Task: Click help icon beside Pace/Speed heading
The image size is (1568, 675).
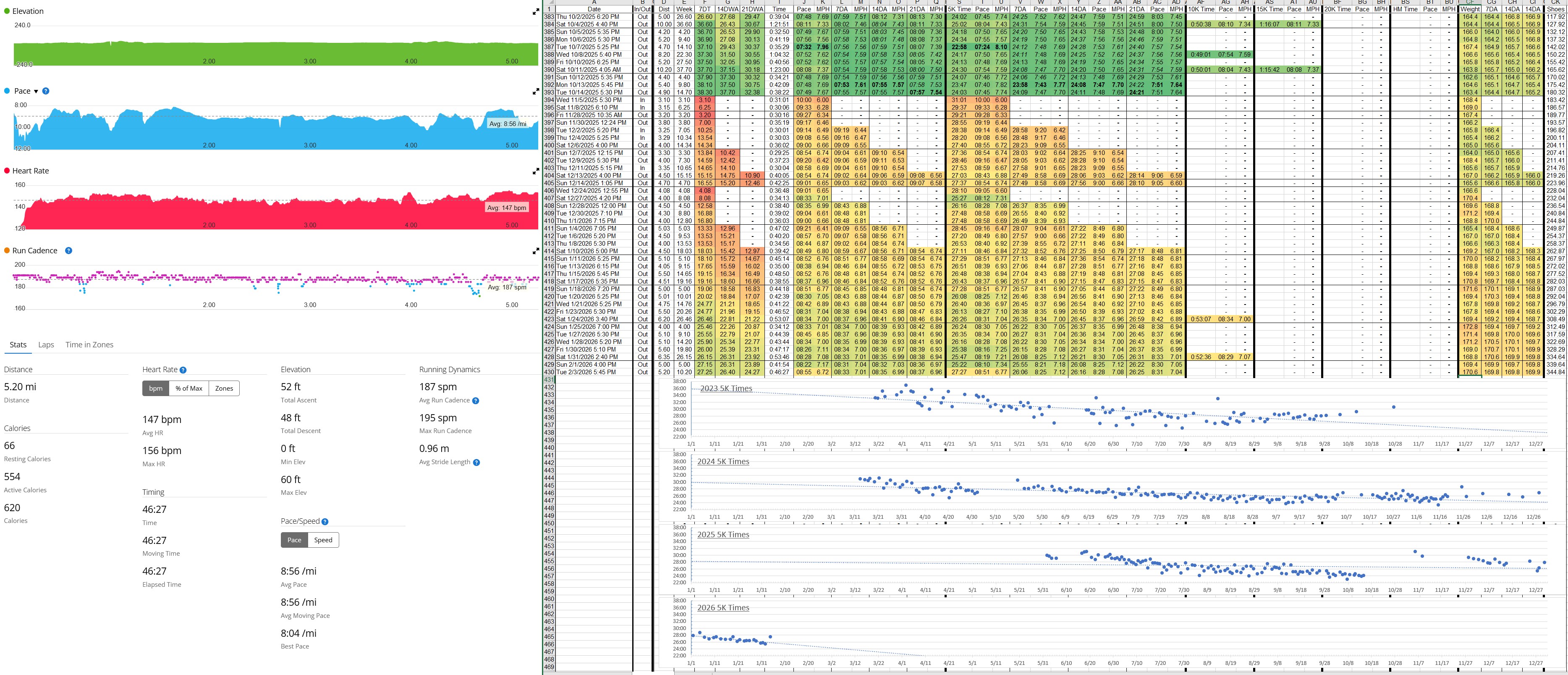Action: [325, 522]
